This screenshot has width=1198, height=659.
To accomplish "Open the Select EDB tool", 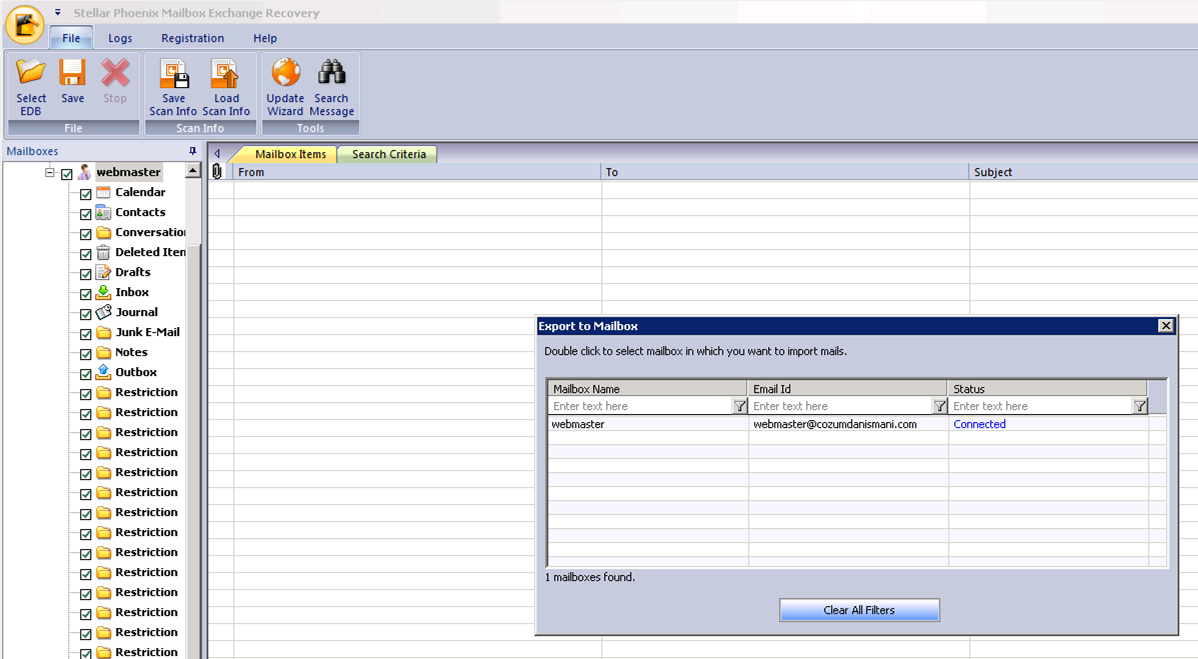I will click(x=31, y=87).
